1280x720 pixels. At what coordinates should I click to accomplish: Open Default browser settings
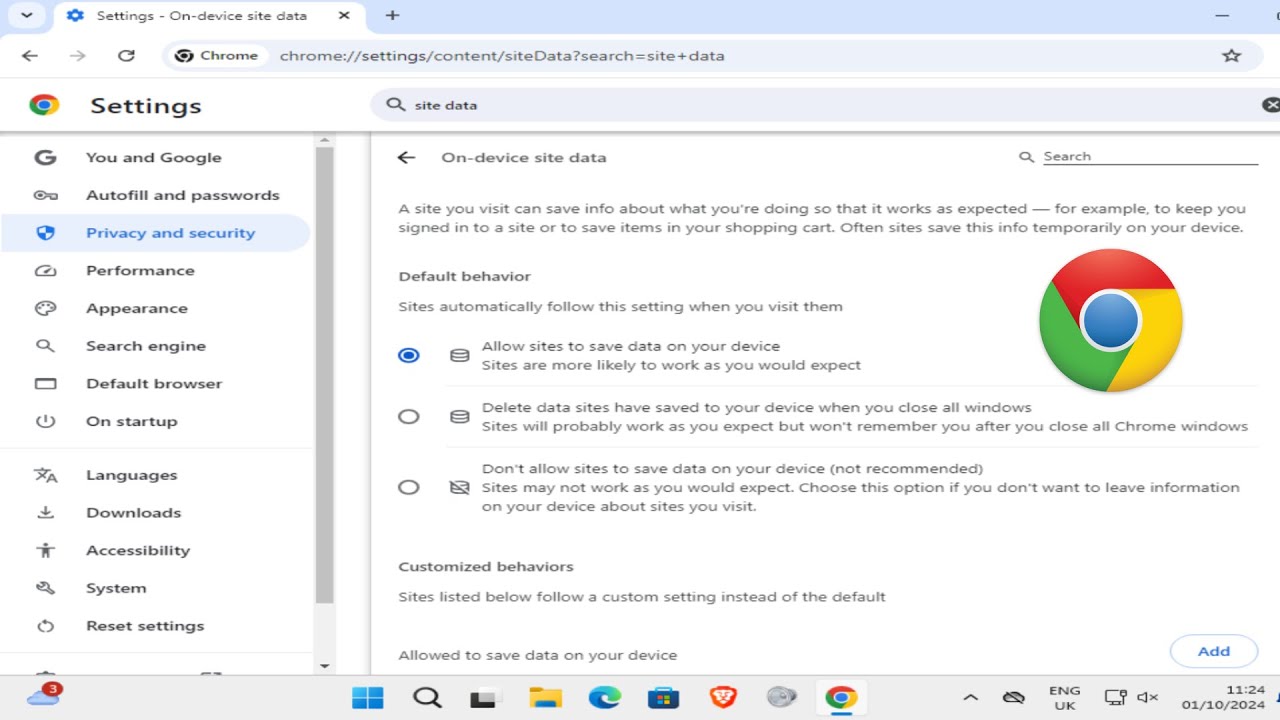[154, 384]
